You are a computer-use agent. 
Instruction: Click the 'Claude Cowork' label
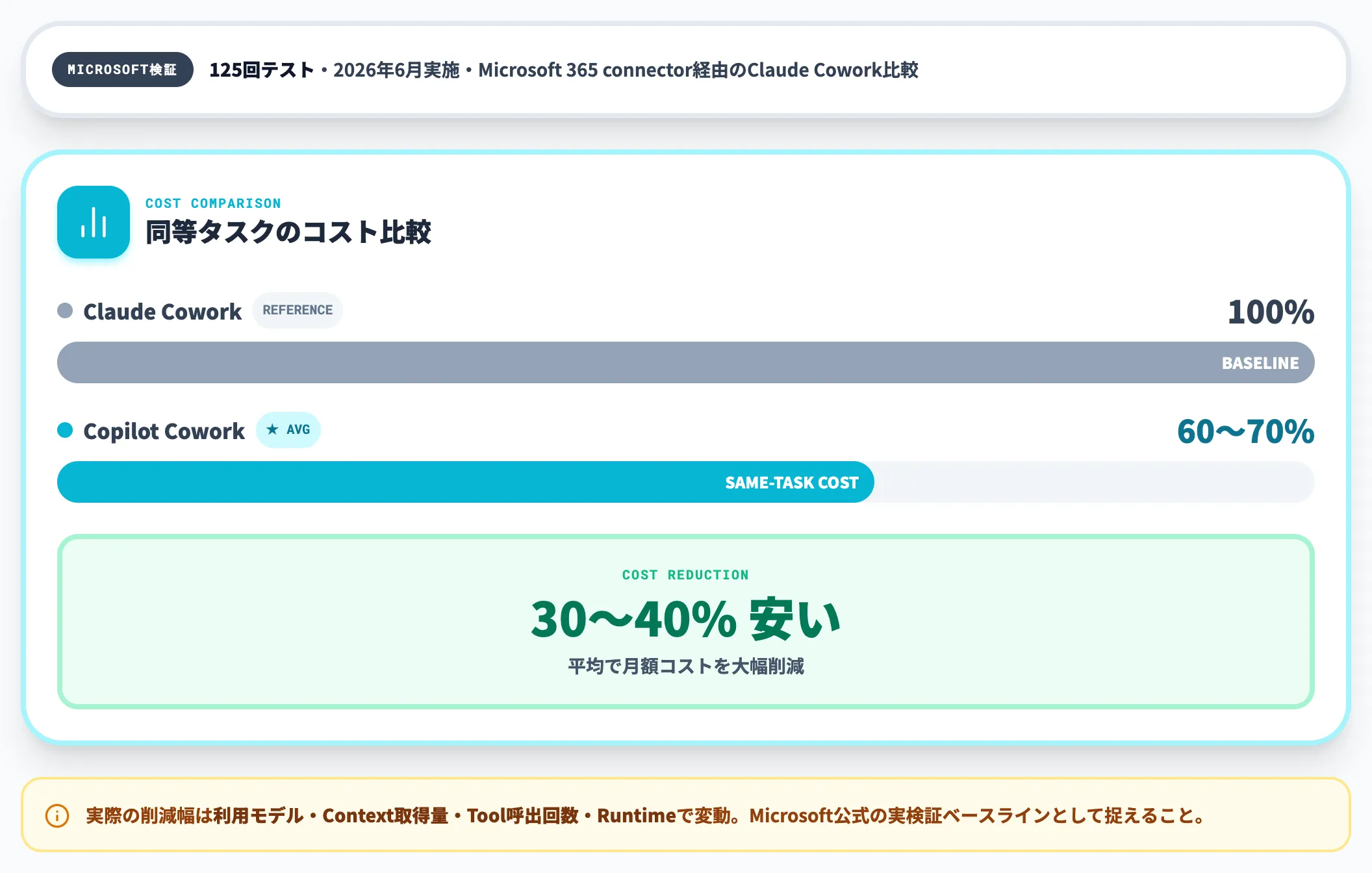pyautogui.click(x=162, y=312)
